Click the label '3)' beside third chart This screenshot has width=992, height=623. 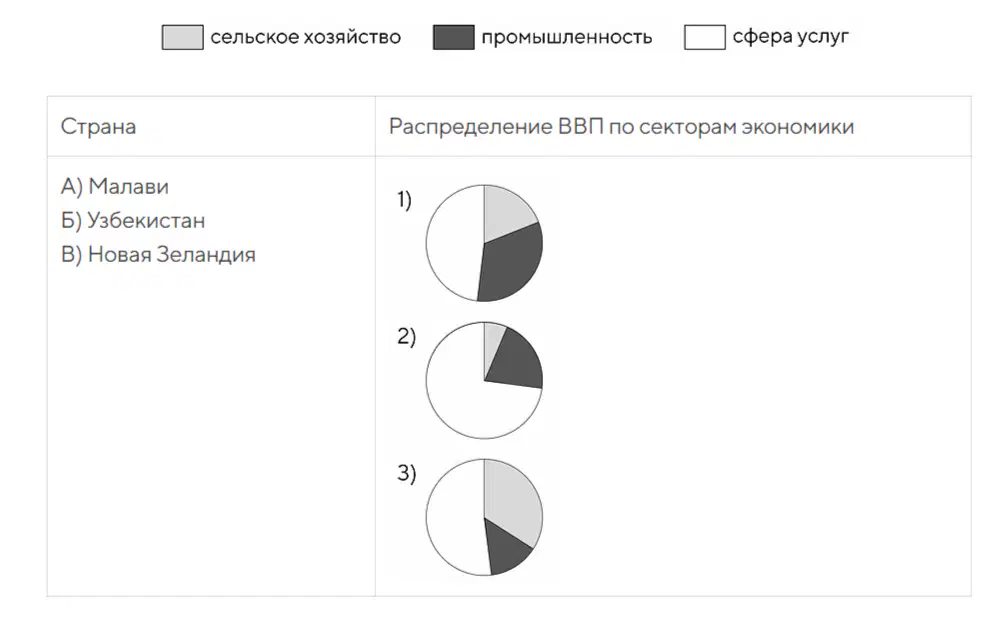tap(406, 474)
